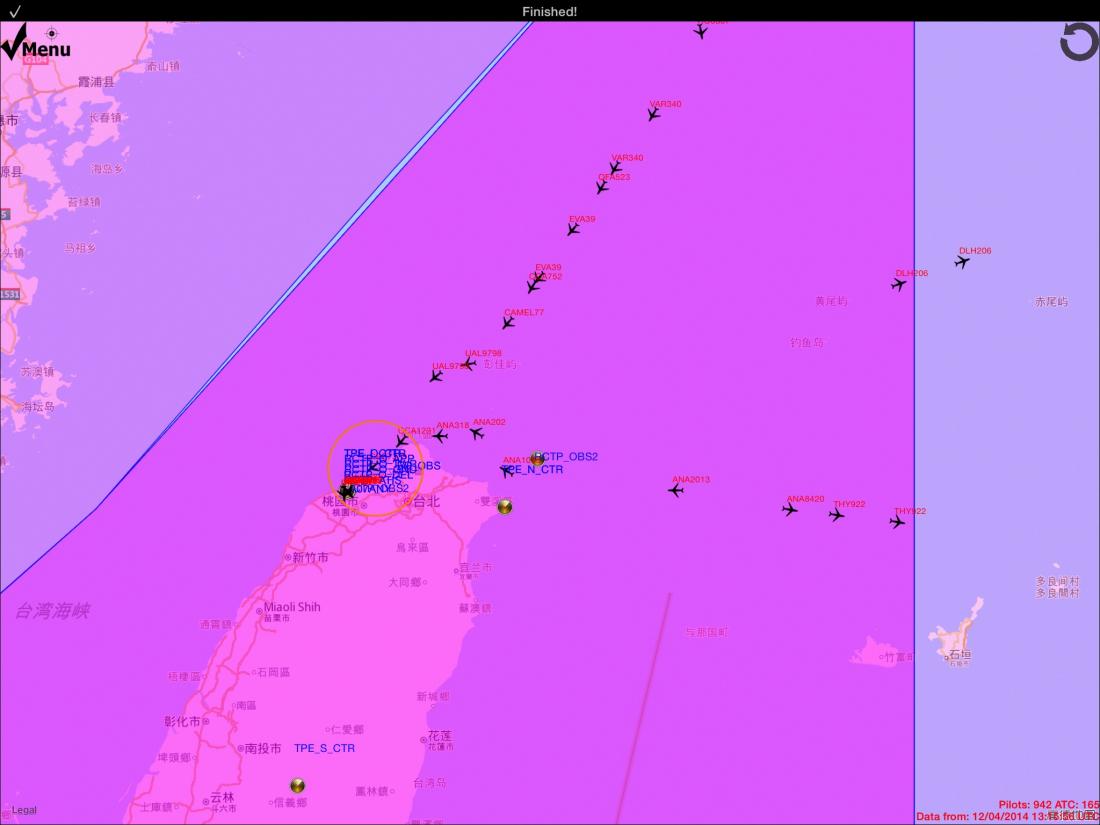Tap the RCTP_OBS2 observer label

tap(567, 457)
